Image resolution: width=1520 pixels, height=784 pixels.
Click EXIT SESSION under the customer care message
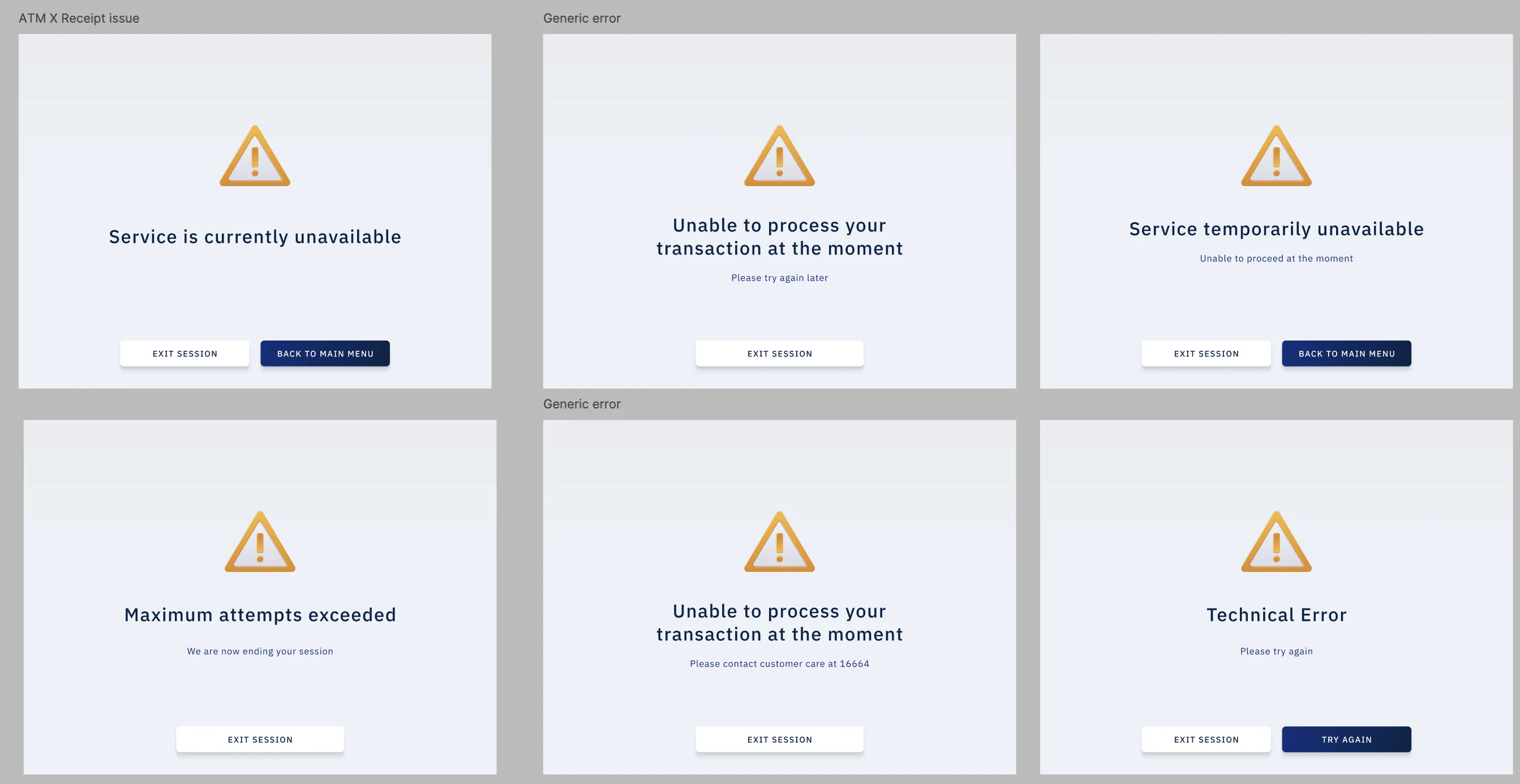pos(779,739)
